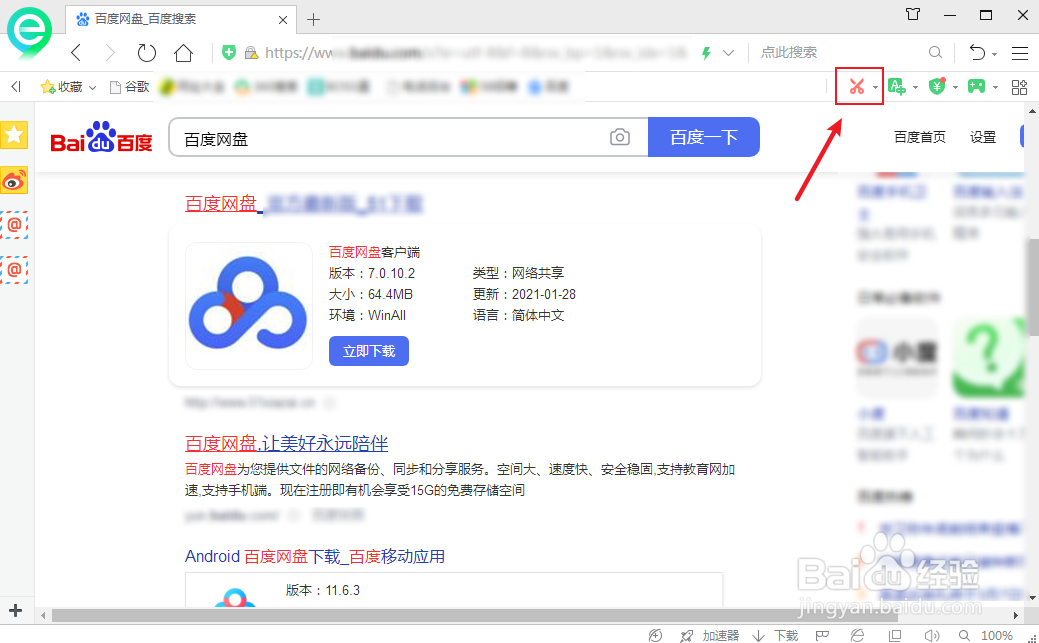1039x643 pixels.
Task: Open the Weibo sidebar icon
Action: pyautogui.click(x=14, y=180)
